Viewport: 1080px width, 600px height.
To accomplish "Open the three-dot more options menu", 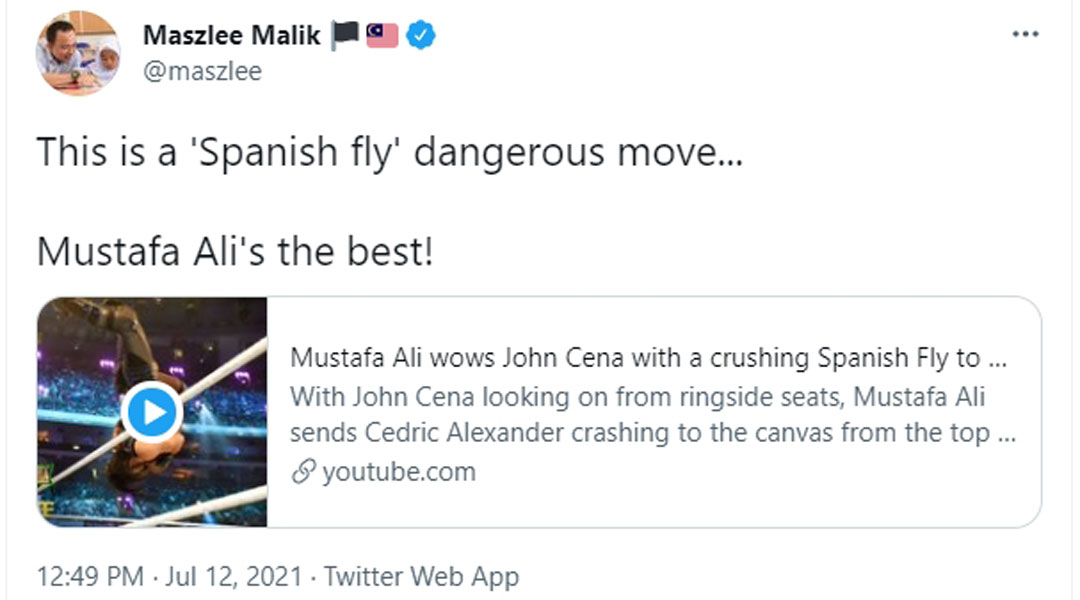I will tap(1025, 34).
